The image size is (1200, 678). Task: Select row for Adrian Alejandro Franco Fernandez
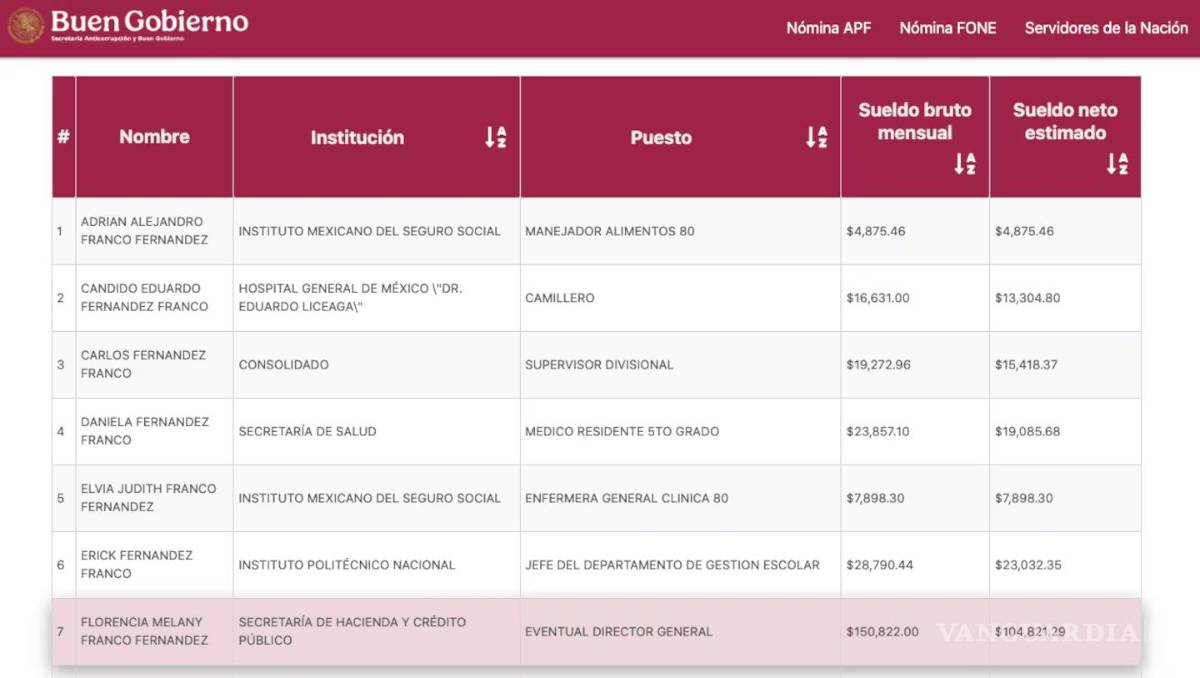[144, 231]
